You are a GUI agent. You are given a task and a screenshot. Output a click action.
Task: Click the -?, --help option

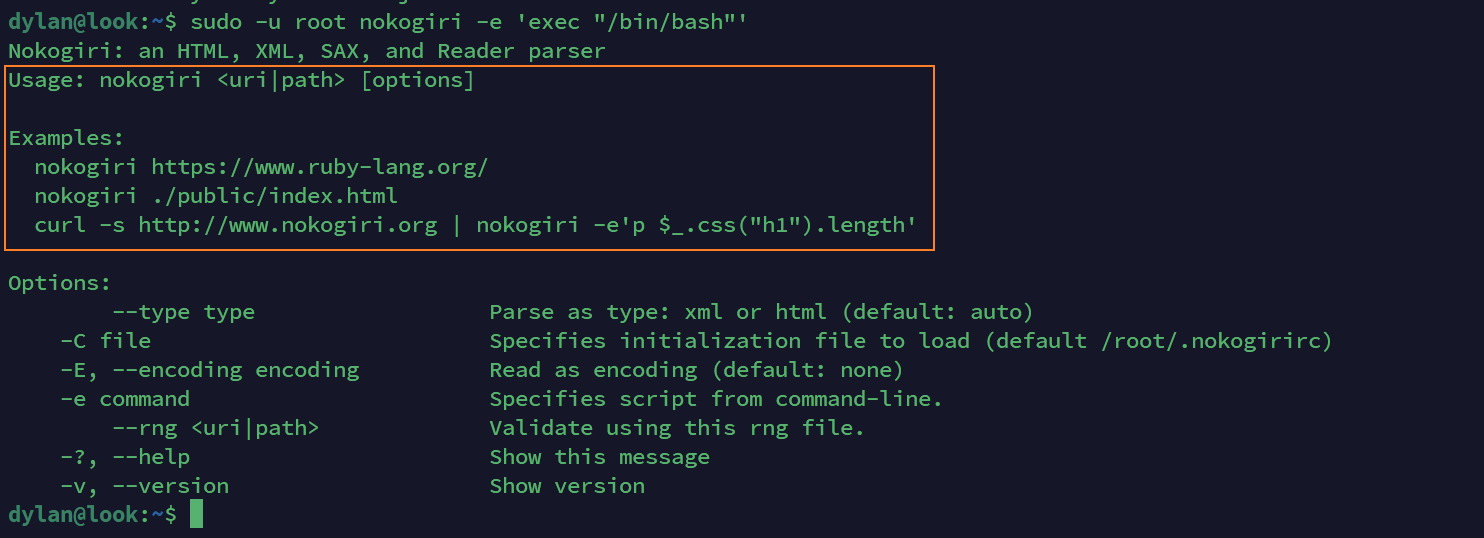point(125,457)
